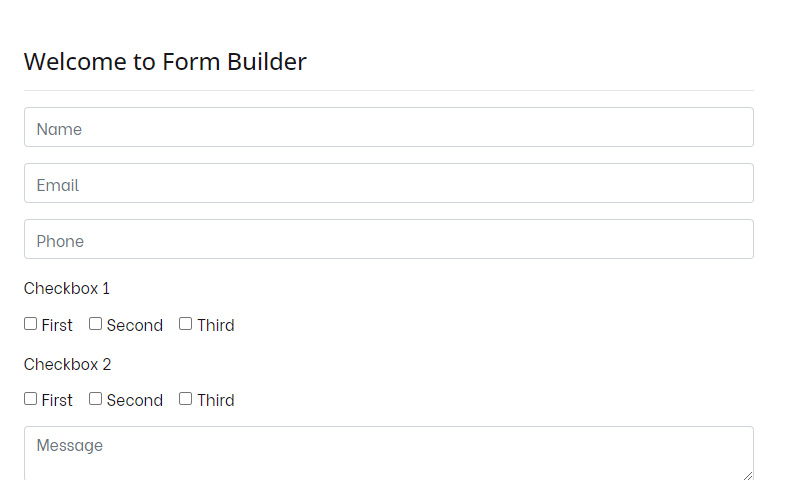Check the Third checkbox box under Checkbox 2
This screenshot has width=804, height=480.
click(186, 399)
